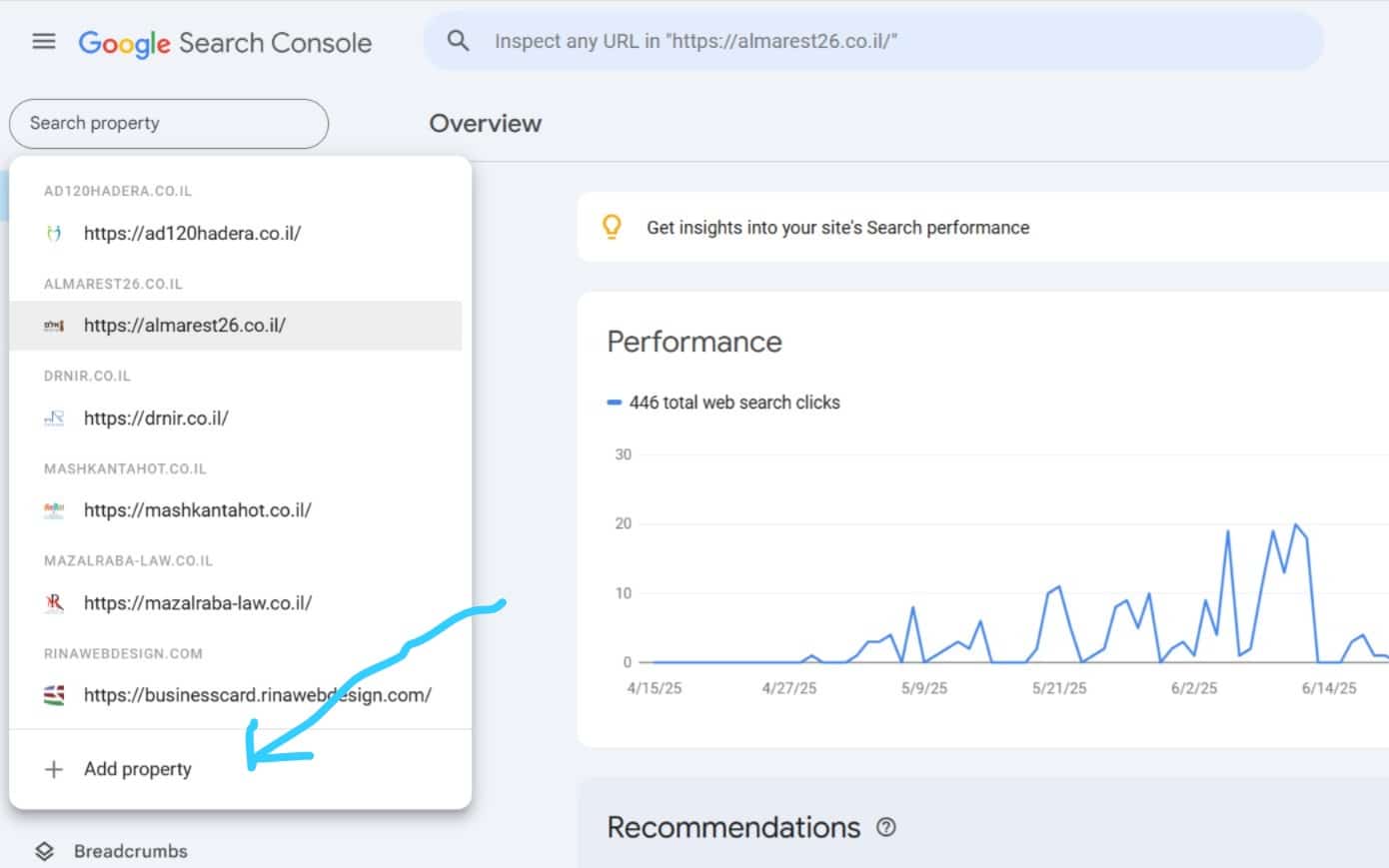This screenshot has height=868, width=1389.
Task: Click the businesscard.rinawebdesign.com favicon
Action: (54, 695)
